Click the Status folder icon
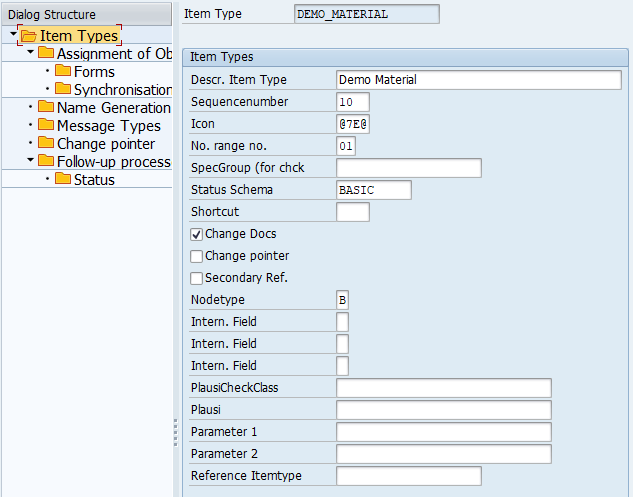Screen dimensions: 633x497 [63, 180]
